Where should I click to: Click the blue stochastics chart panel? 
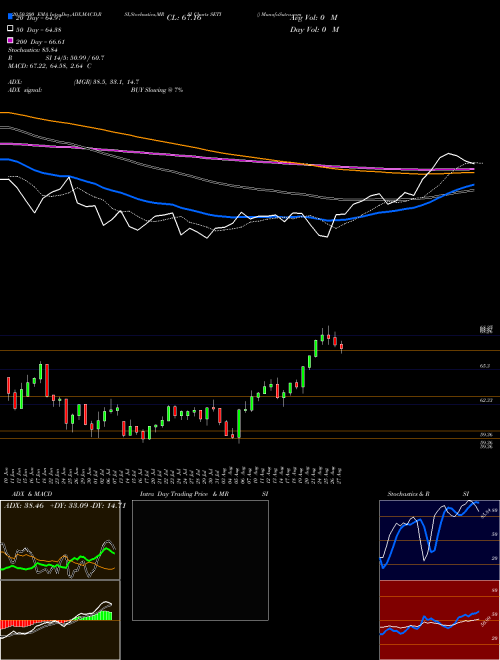(x=439, y=540)
